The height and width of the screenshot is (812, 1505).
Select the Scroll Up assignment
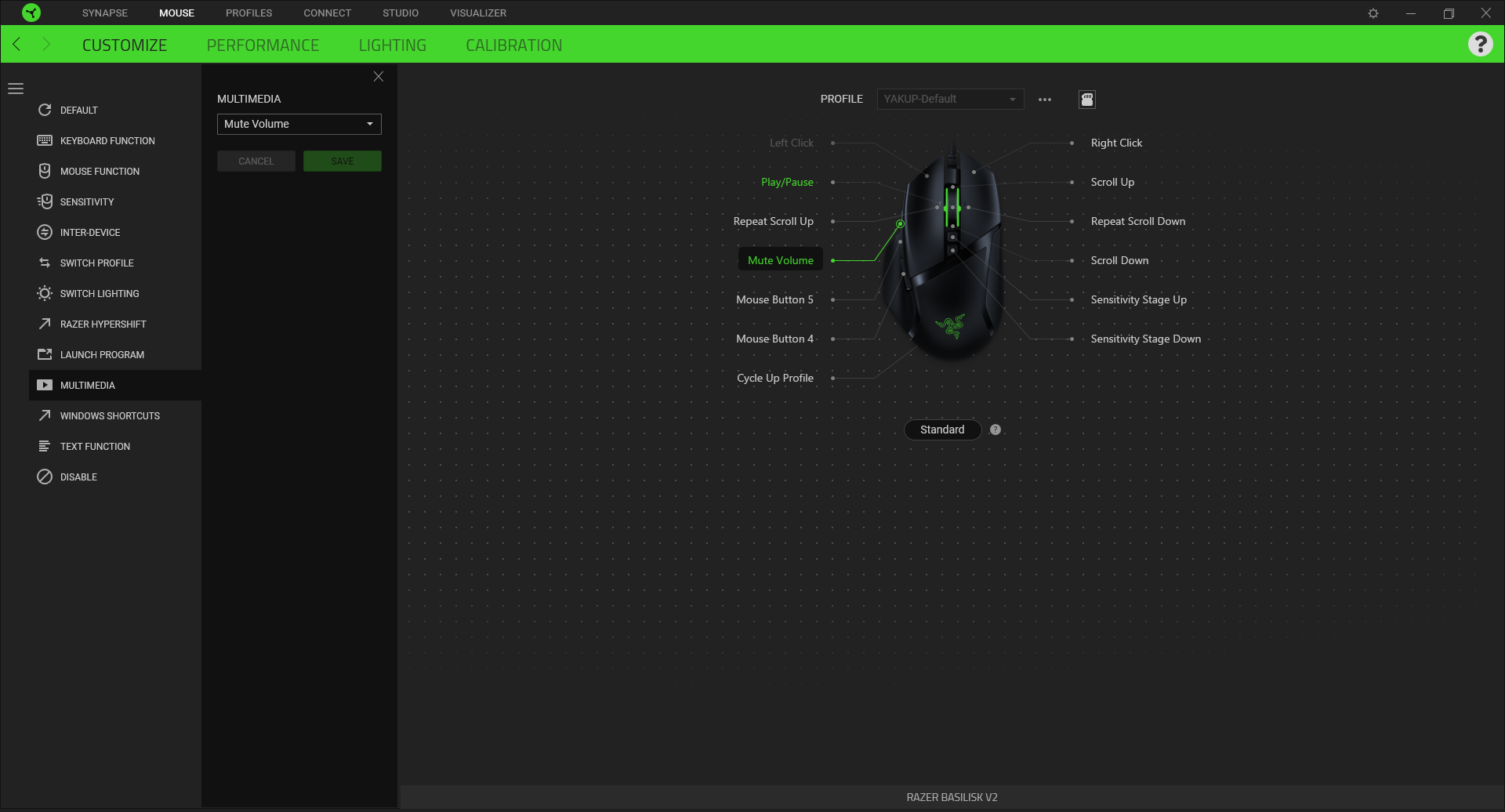coord(1112,182)
